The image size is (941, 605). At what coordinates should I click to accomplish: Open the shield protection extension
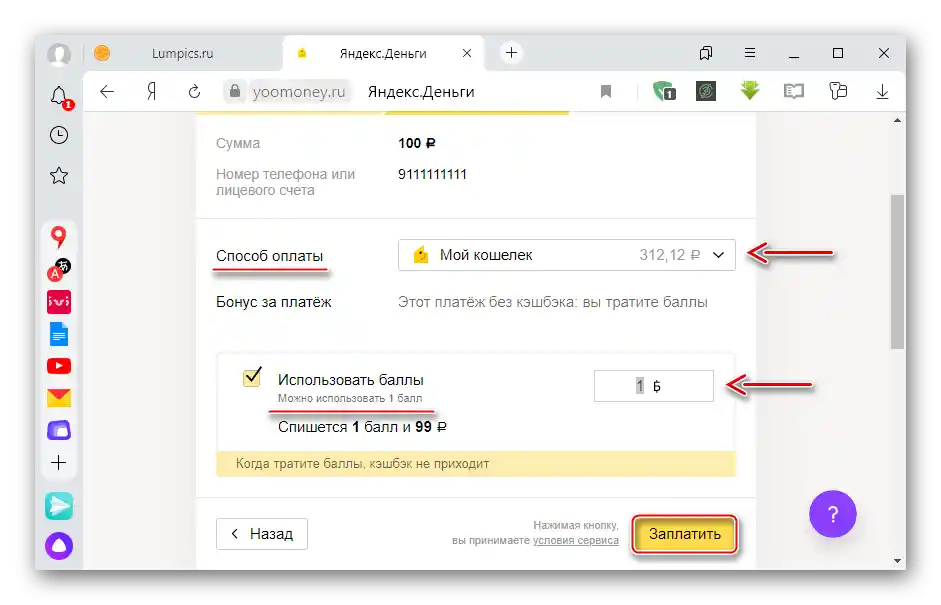664,92
